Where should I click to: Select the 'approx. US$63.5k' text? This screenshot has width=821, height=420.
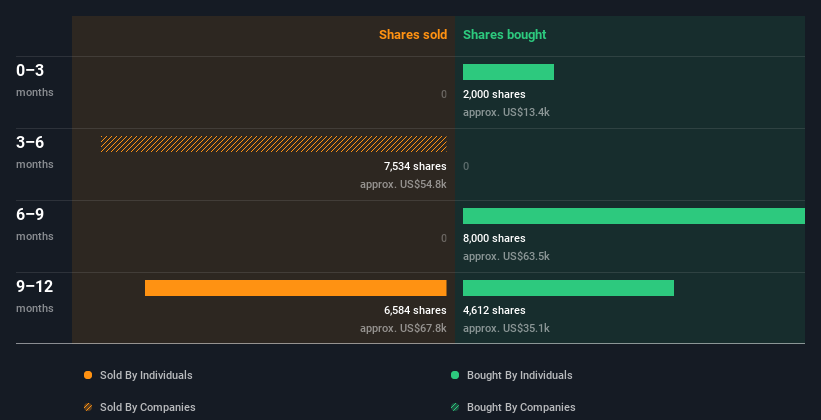click(x=506, y=256)
